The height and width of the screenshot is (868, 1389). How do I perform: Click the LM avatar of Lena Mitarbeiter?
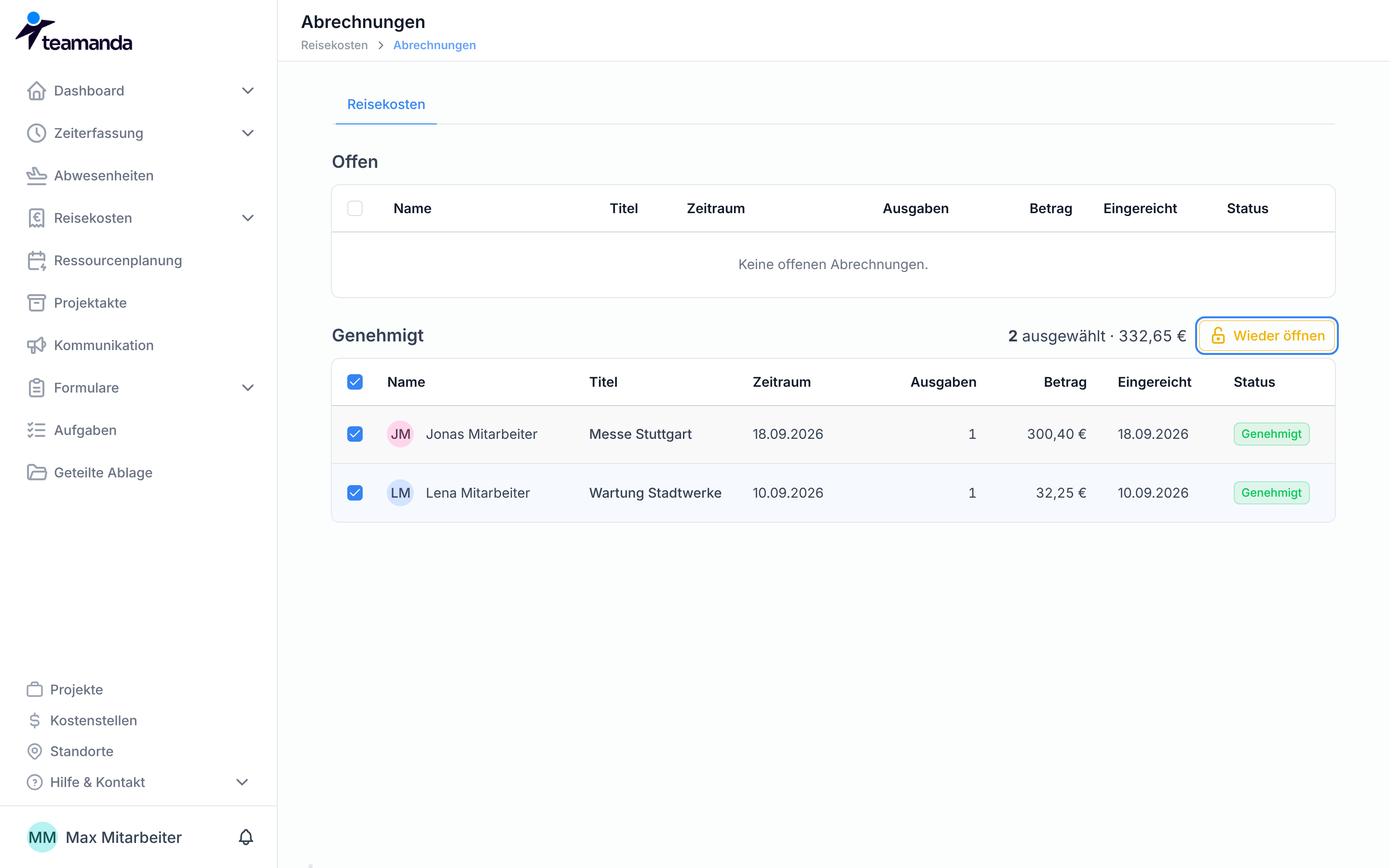click(400, 493)
